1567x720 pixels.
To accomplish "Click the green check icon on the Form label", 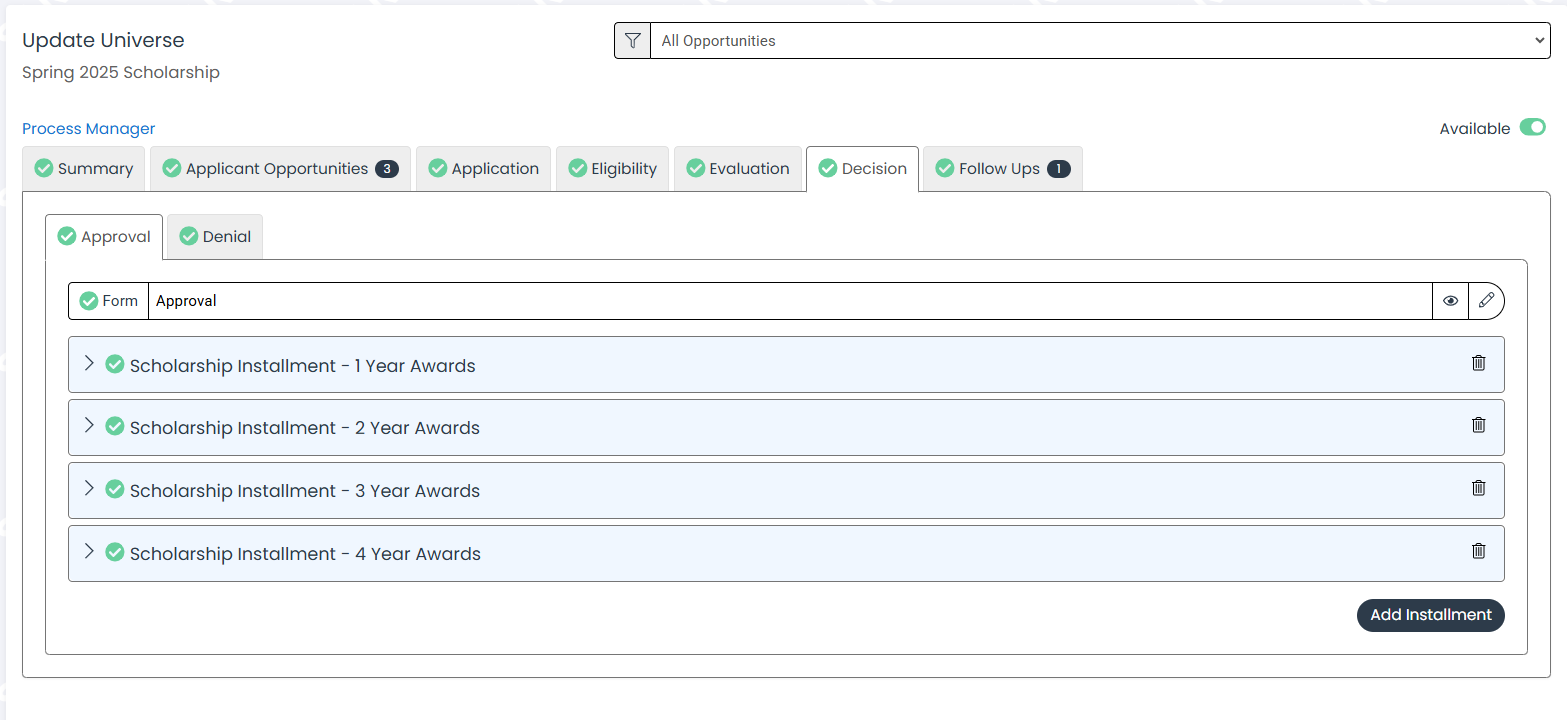I will [89, 301].
